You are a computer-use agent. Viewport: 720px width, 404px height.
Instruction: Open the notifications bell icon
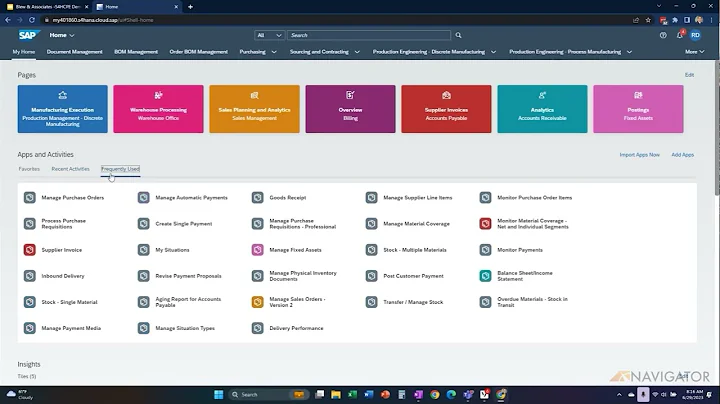pos(680,35)
